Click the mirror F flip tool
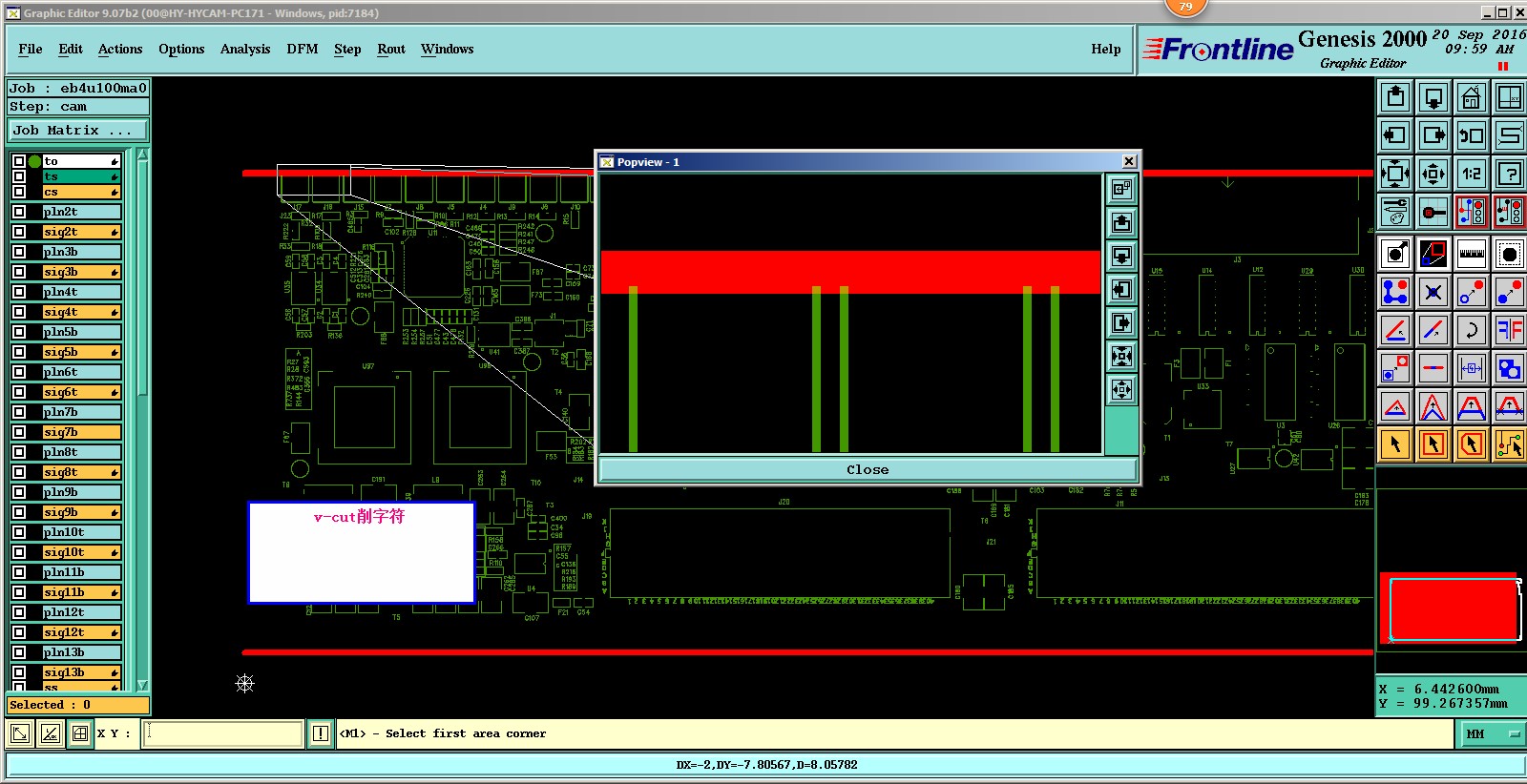 tap(1509, 330)
